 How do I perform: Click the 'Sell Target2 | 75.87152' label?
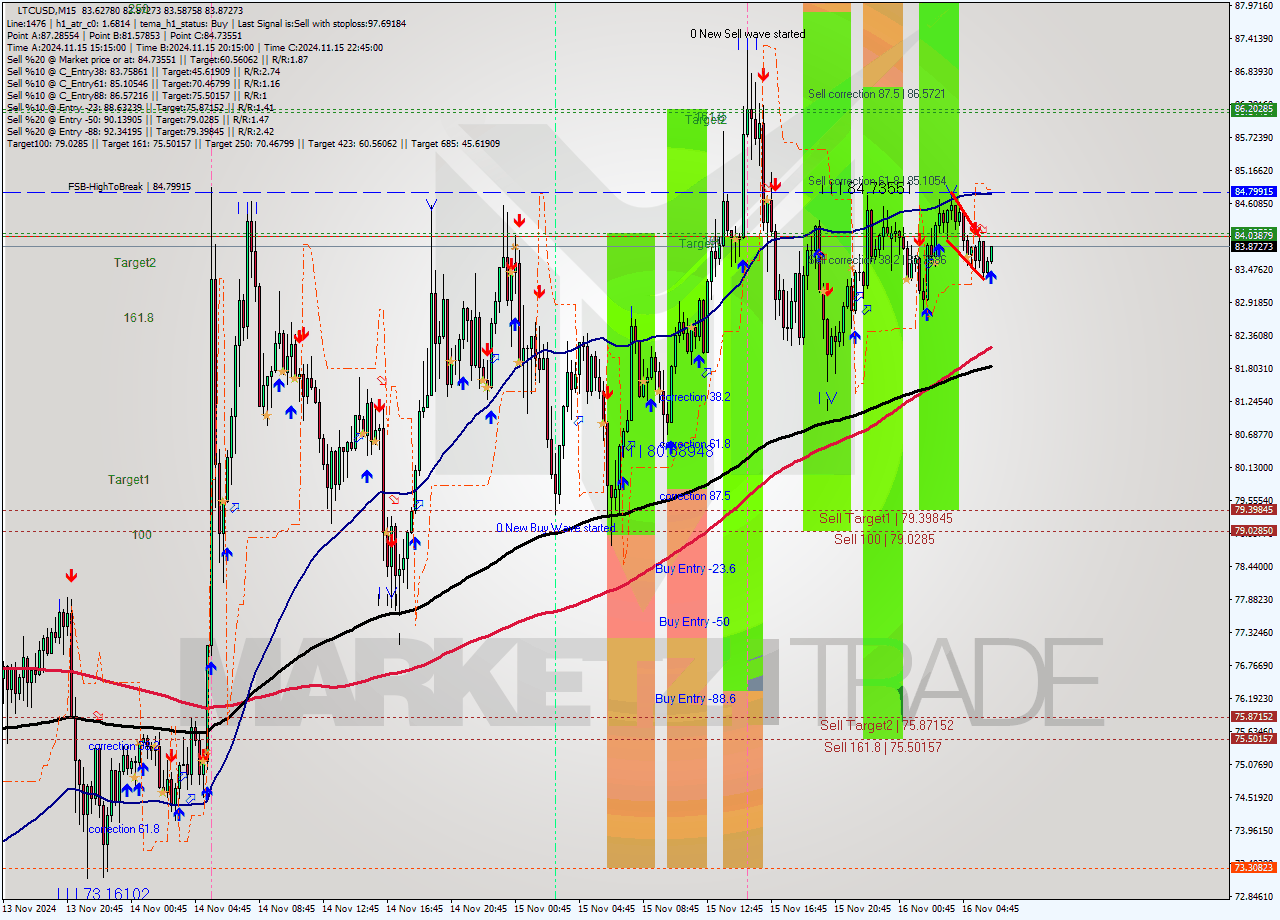[x=886, y=725]
